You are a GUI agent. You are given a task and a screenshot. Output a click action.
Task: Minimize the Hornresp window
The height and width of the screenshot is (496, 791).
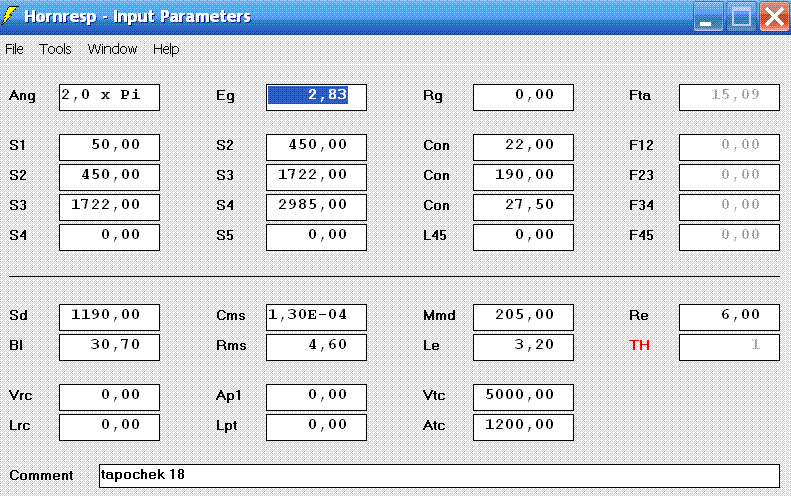[708, 17]
